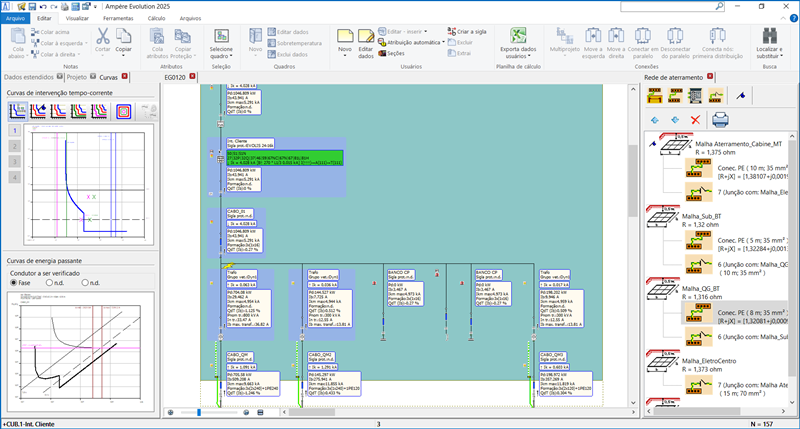Click the grounding calculator icon in Rede toolbar
Screen dimensions: 800x429
tap(695, 95)
